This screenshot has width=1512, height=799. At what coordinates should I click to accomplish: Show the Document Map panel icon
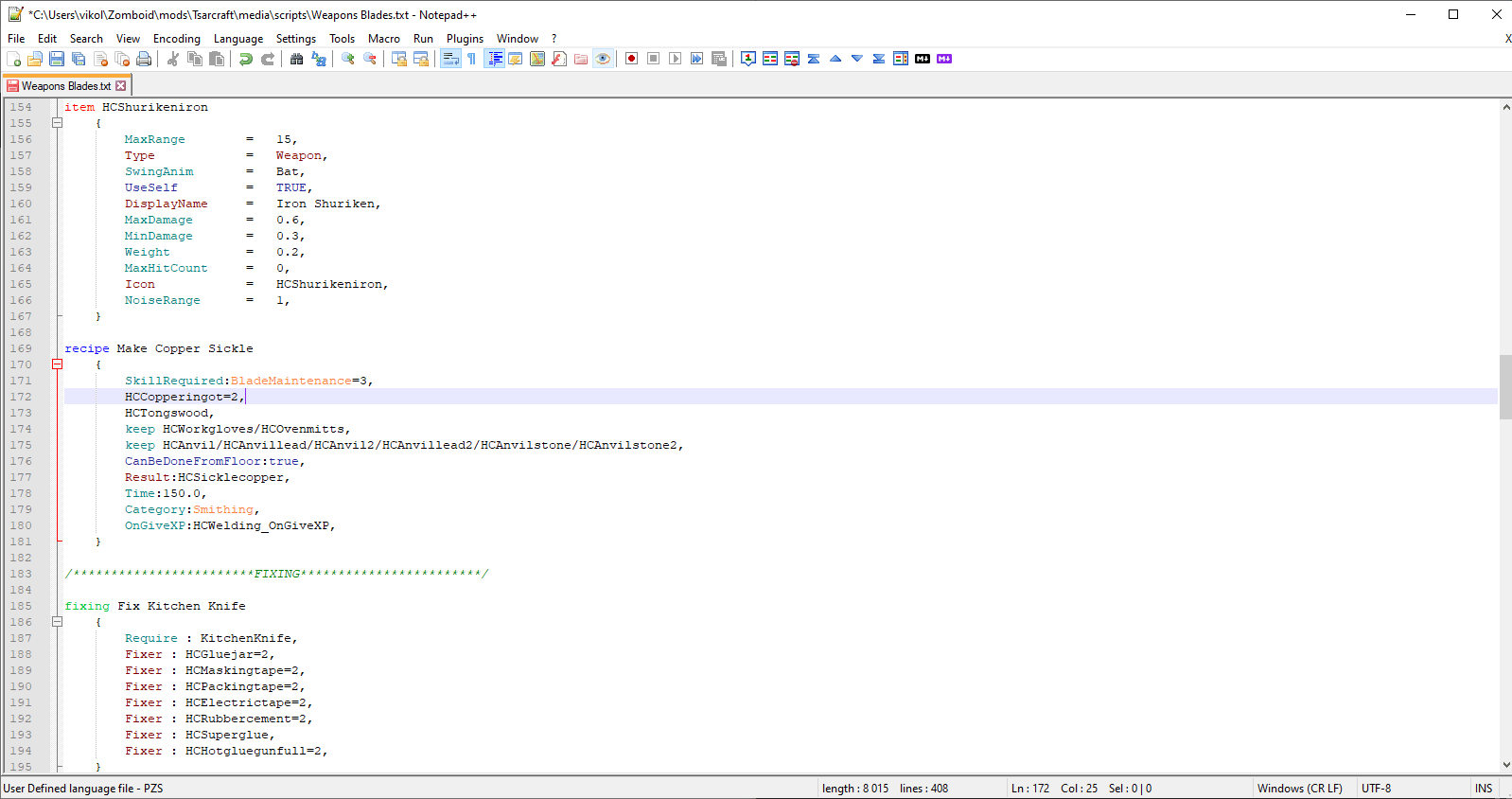pos(537,59)
